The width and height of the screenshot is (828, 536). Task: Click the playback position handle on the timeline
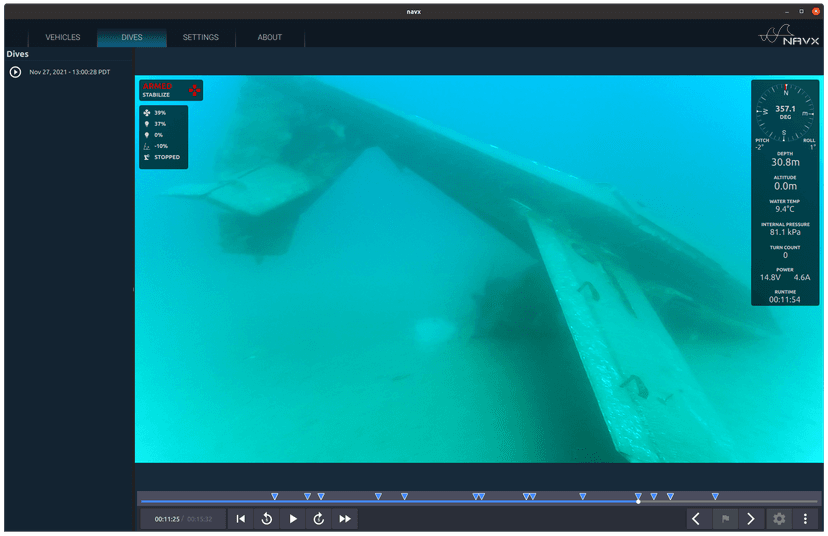pos(638,501)
